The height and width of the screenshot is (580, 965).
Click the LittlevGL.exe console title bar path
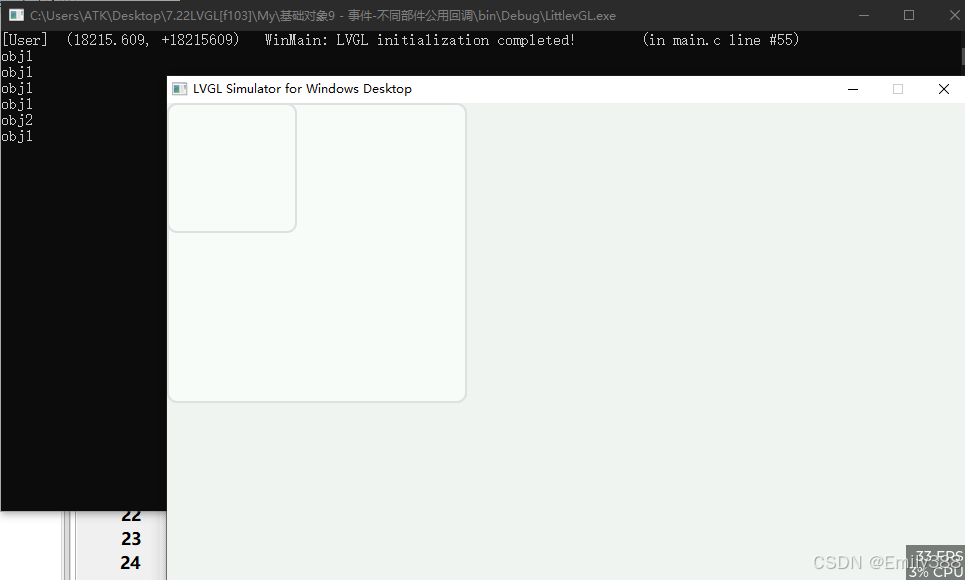pyautogui.click(x=320, y=15)
